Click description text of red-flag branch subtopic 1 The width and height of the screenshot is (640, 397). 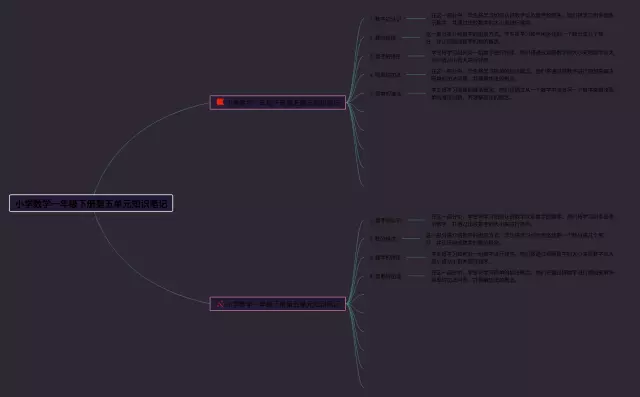click(522, 19)
